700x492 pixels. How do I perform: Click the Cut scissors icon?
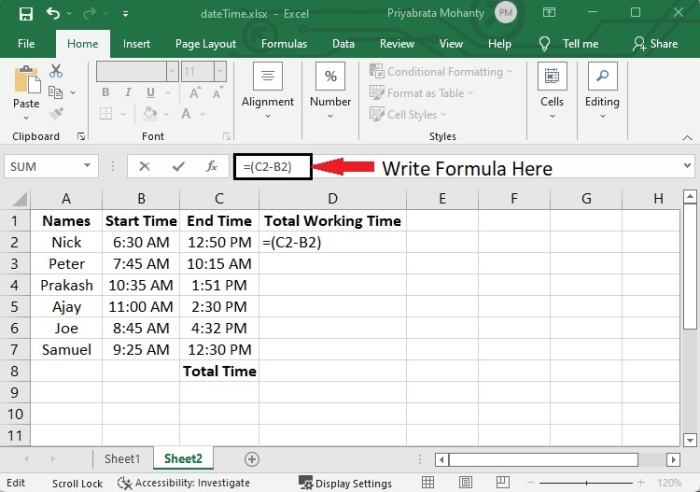tap(56, 71)
